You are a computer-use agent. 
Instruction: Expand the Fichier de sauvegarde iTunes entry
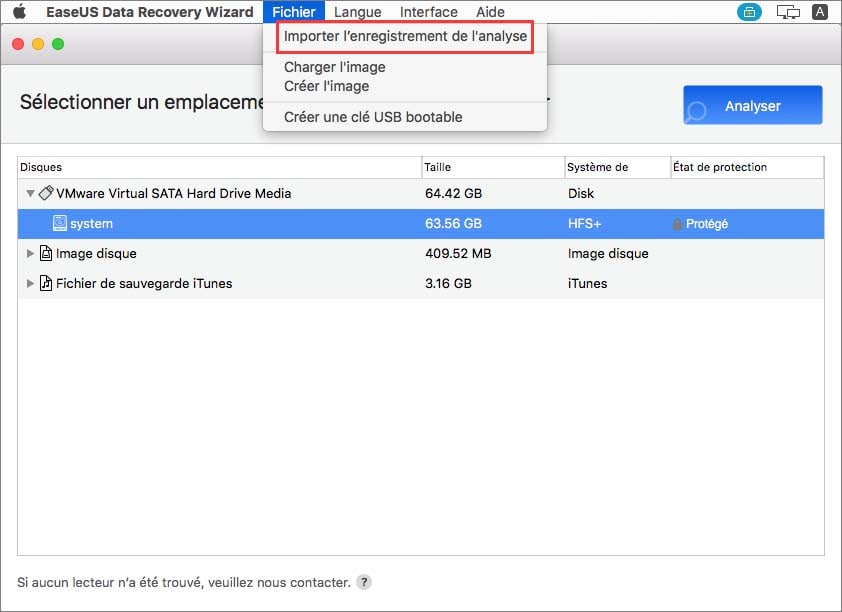[x=30, y=283]
